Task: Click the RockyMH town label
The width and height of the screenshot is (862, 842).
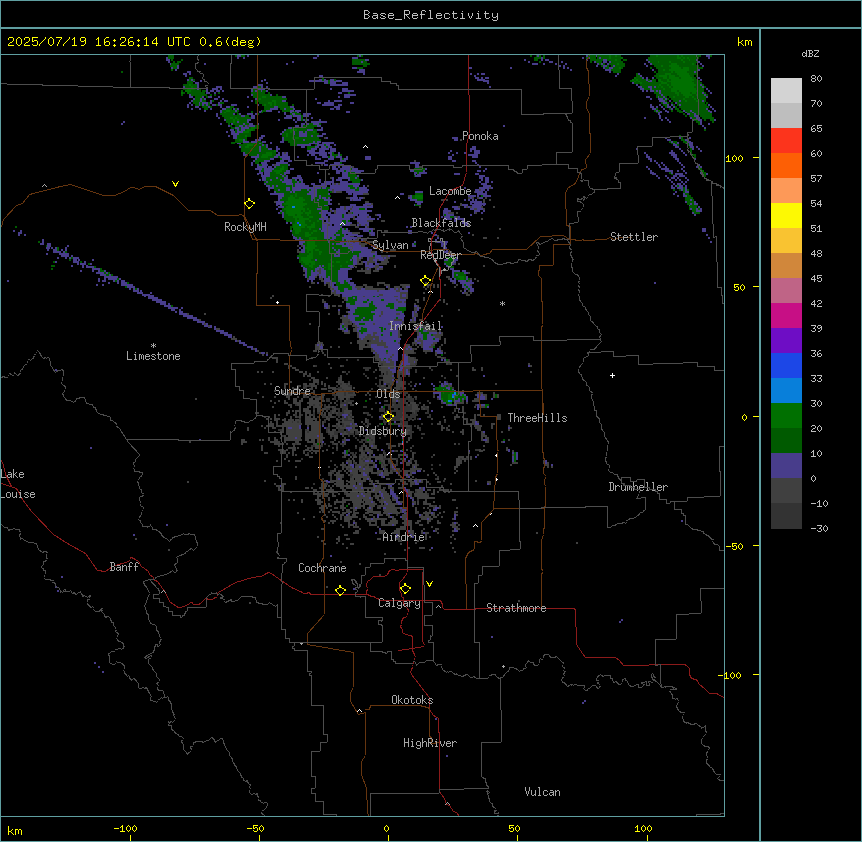Action: (x=245, y=227)
